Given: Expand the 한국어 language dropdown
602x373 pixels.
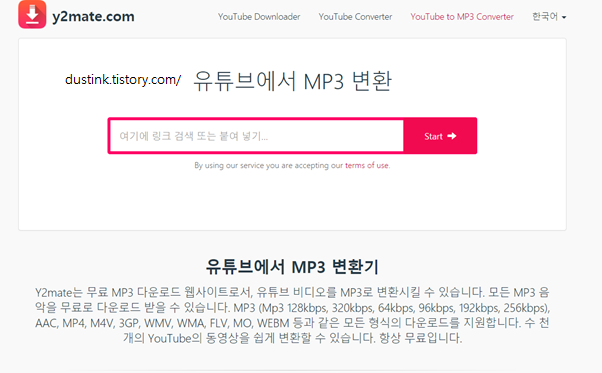Looking at the screenshot, I should coord(549,17).
